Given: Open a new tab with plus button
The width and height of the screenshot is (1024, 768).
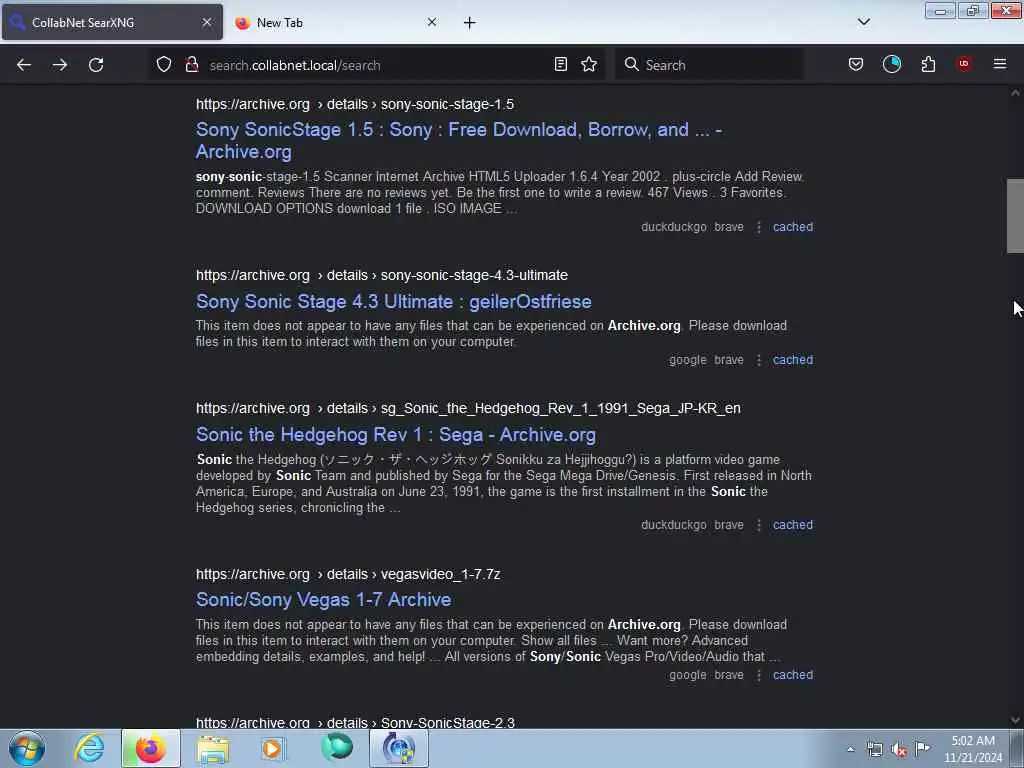Looking at the screenshot, I should click(x=470, y=23).
